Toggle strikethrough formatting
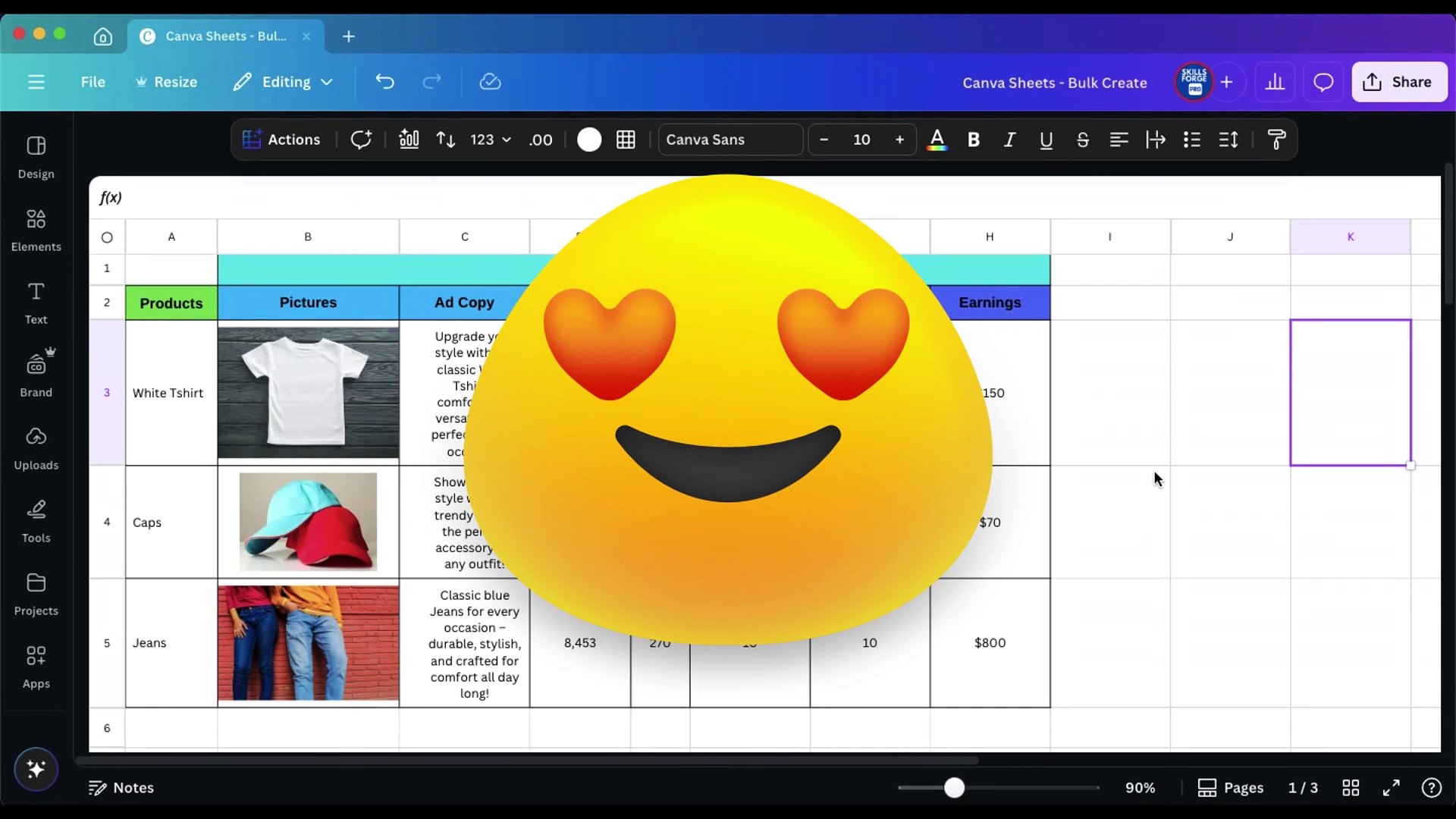This screenshot has width=1456, height=819. click(1083, 140)
